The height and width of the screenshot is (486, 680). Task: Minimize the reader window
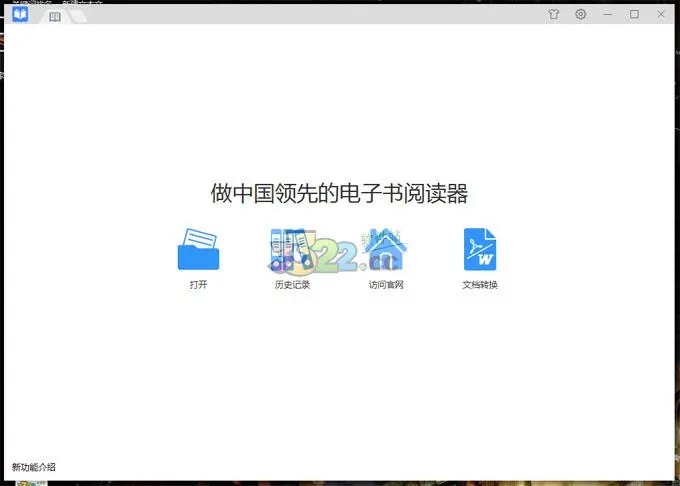[608, 15]
